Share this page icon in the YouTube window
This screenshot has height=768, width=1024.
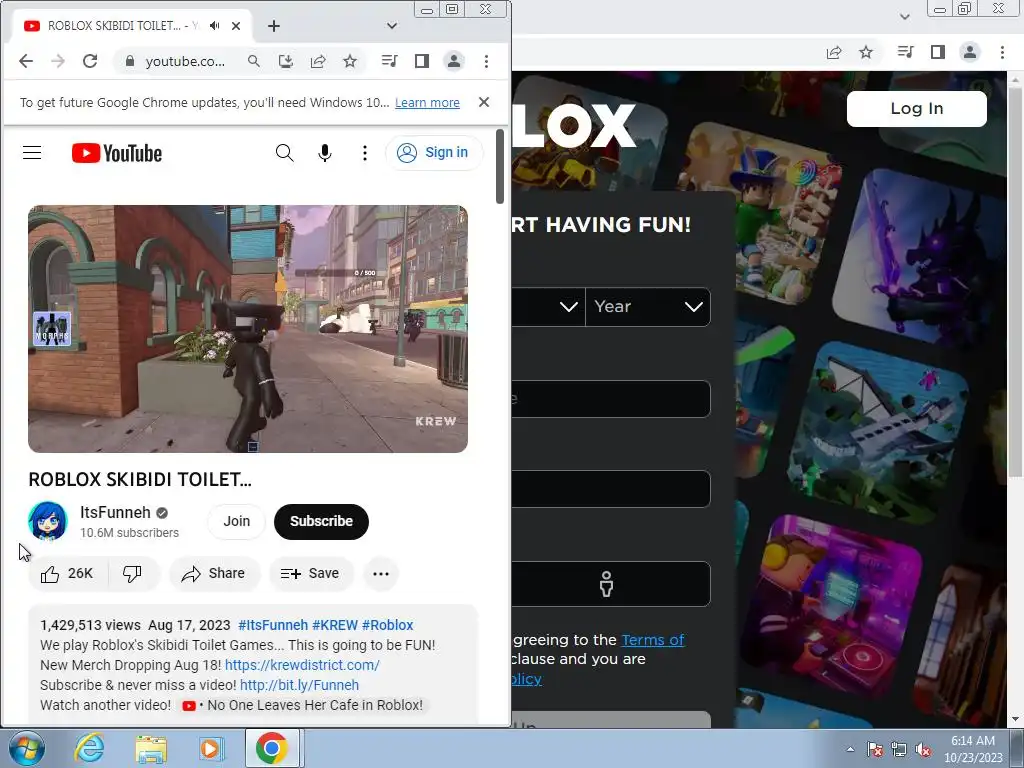click(x=318, y=61)
